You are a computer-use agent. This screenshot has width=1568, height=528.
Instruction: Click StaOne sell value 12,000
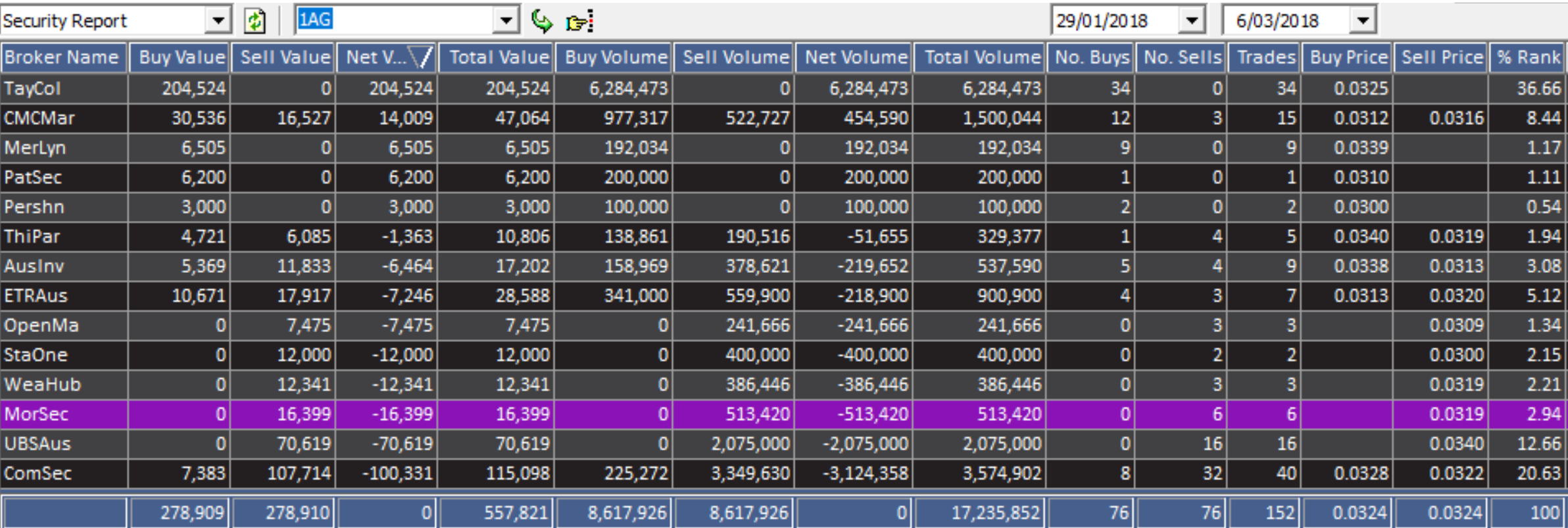(303, 354)
